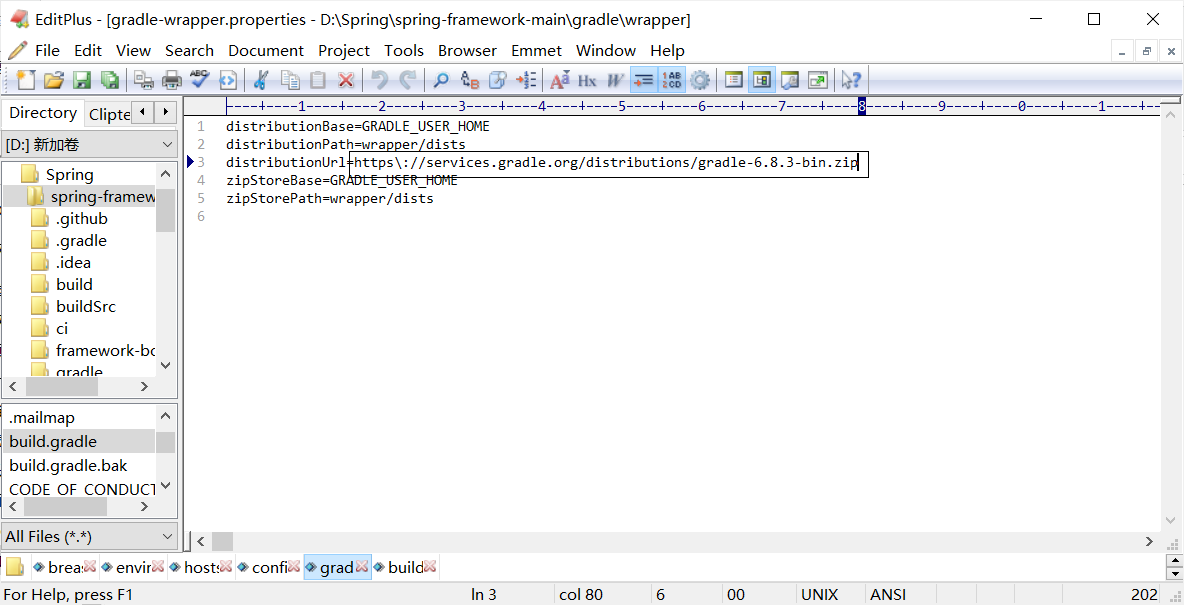Undo last edit
This screenshot has height=605, width=1184.
tap(380, 79)
